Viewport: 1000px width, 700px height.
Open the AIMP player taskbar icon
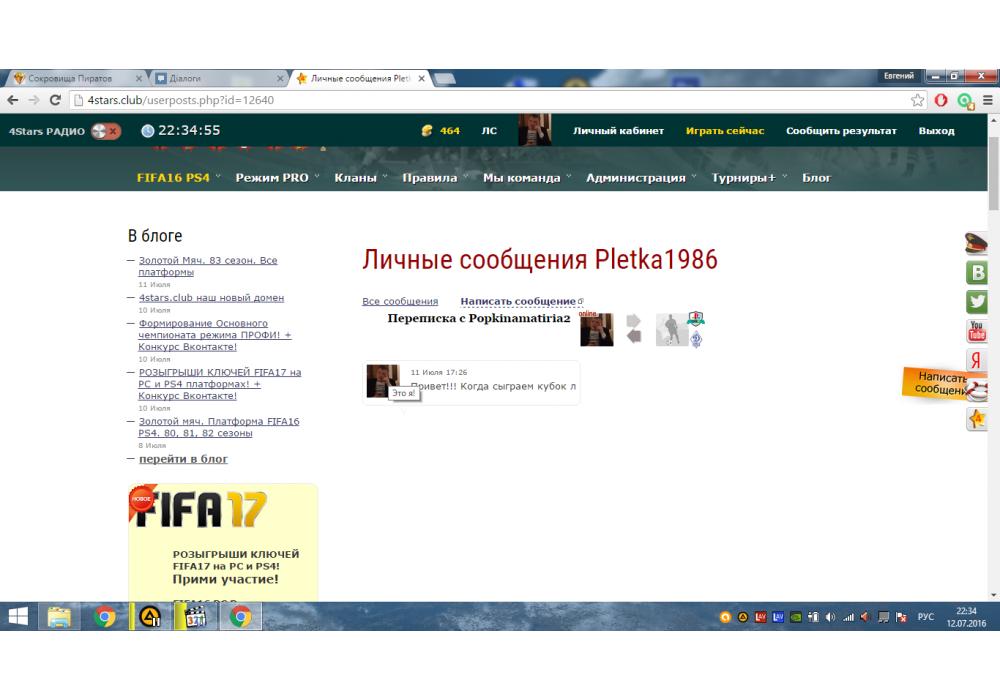click(150, 617)
